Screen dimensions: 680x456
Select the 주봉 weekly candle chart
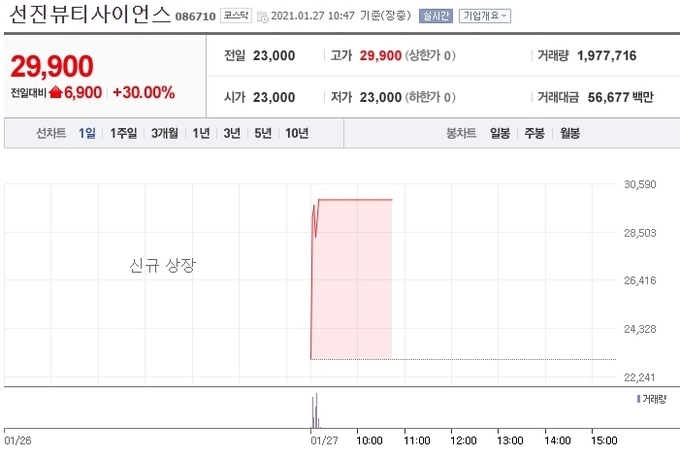[x=534, y=133]
